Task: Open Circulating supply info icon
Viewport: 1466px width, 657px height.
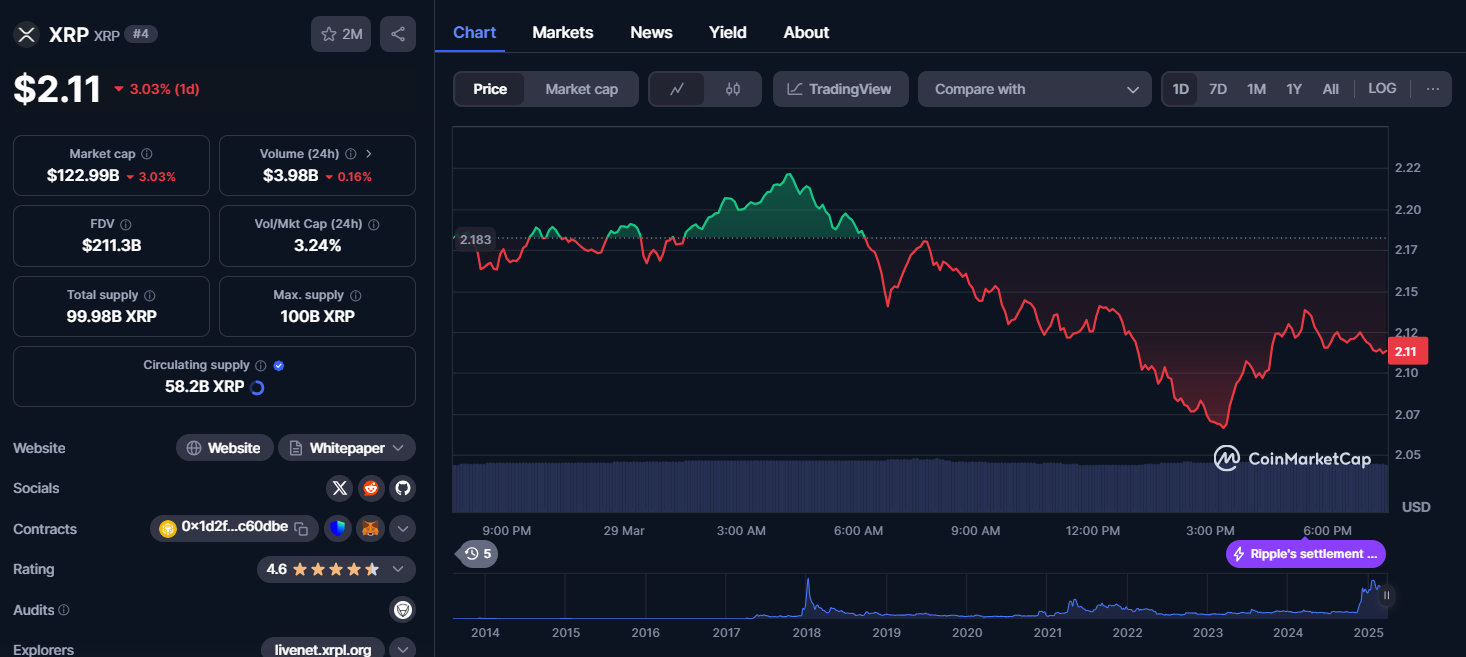Action: [260, 366]
